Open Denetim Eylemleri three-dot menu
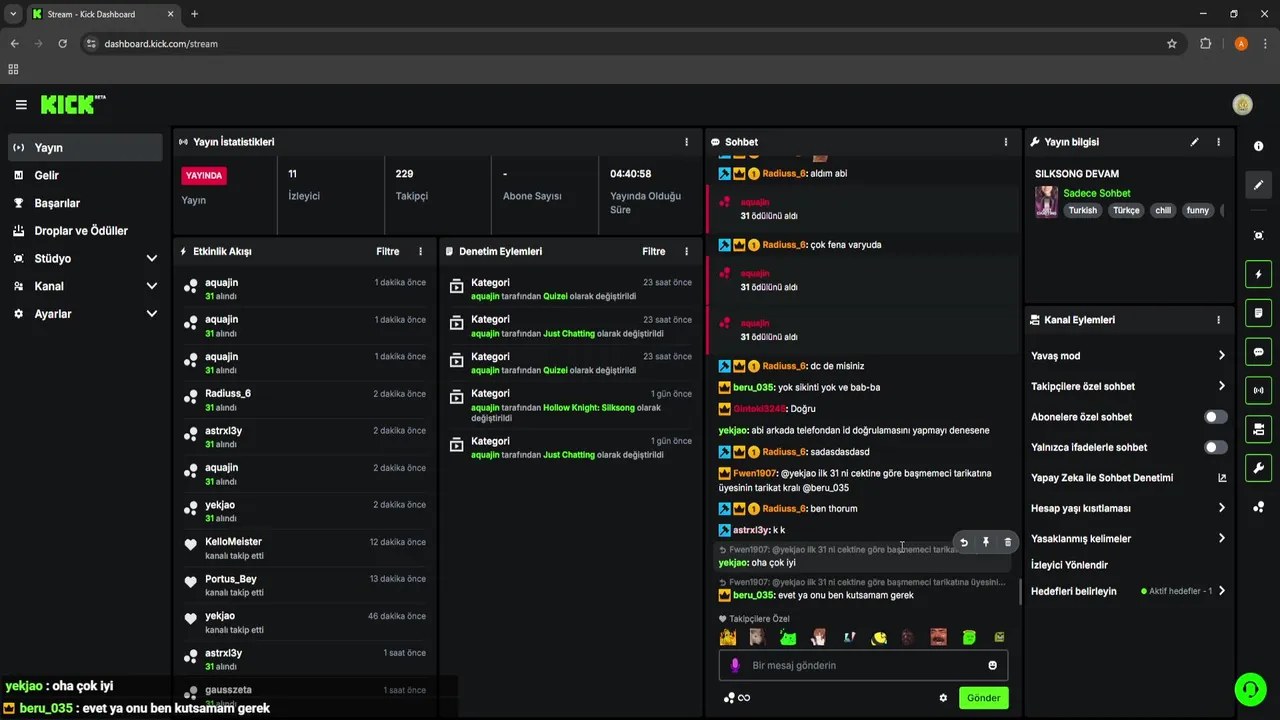Viewport: 1280px width, 720px height. coord(686,252)
